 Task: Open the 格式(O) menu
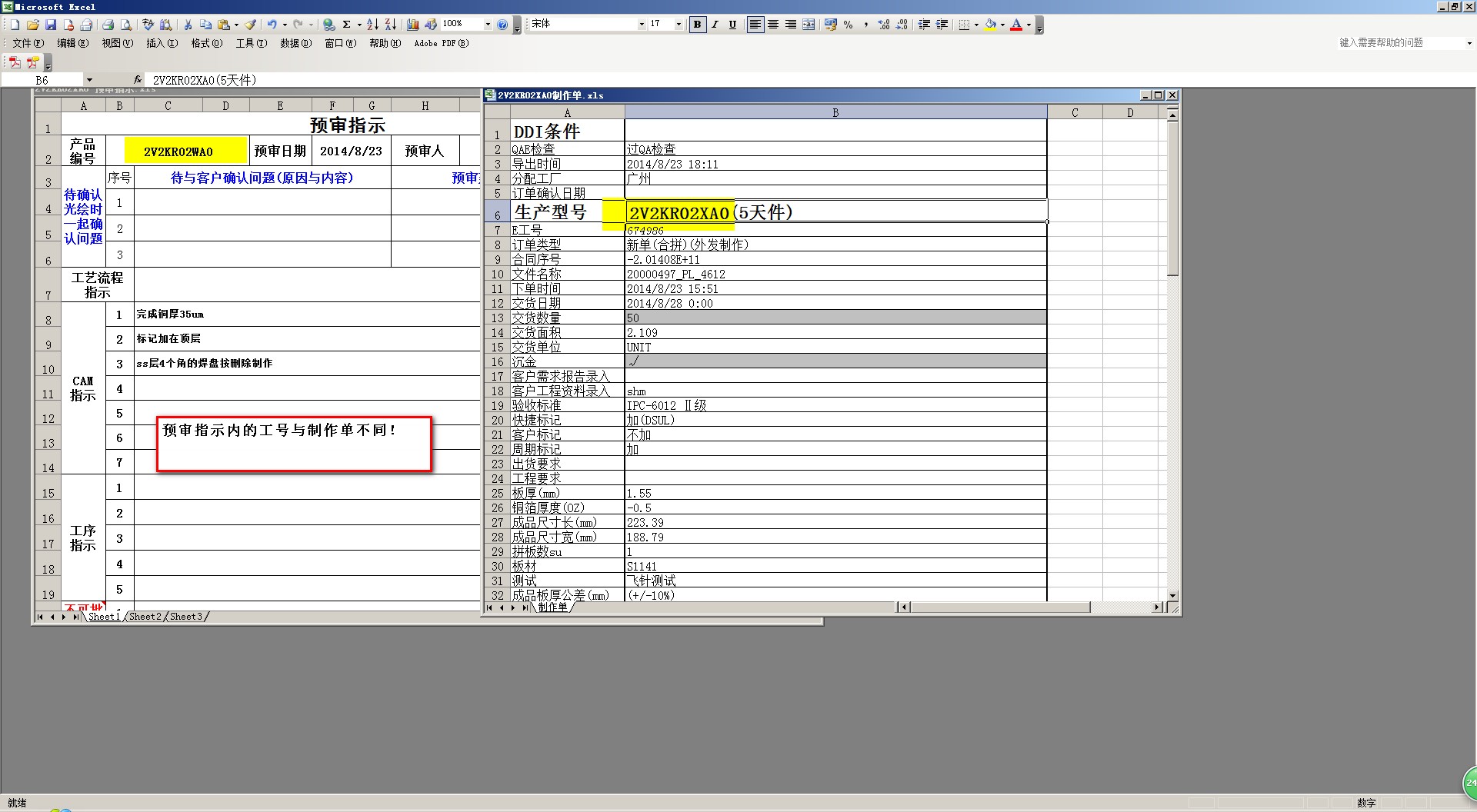[207, 43]
